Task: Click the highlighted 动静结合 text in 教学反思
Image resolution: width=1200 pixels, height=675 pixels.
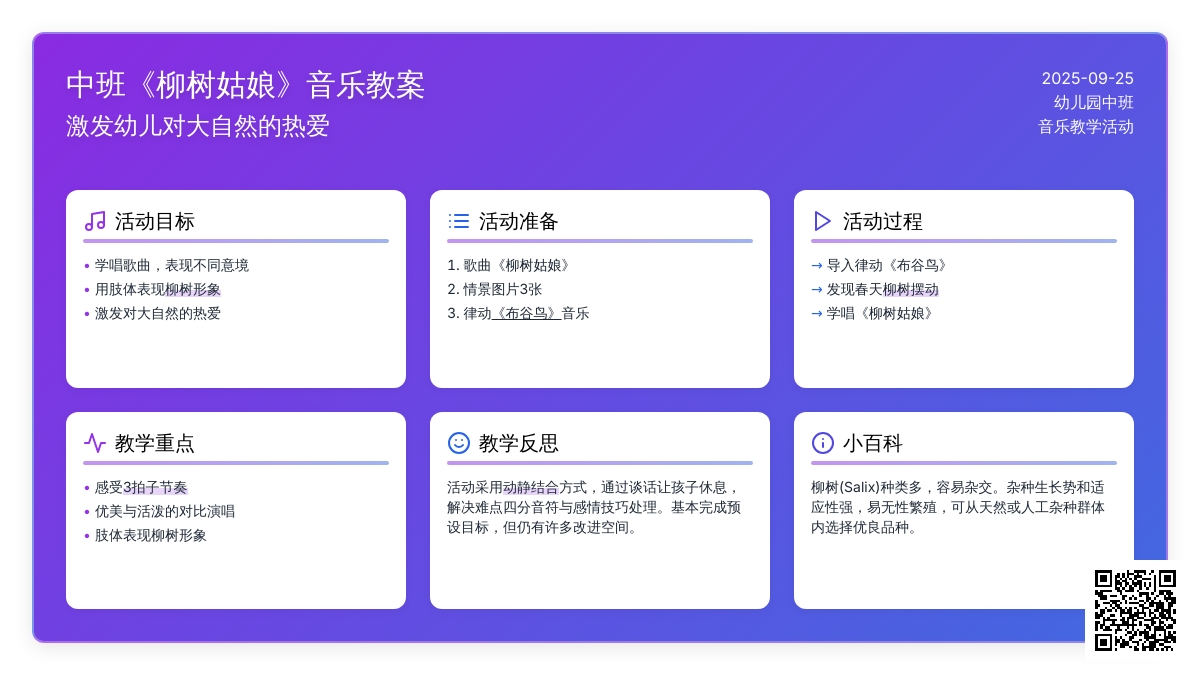Action: coord(531,487)
